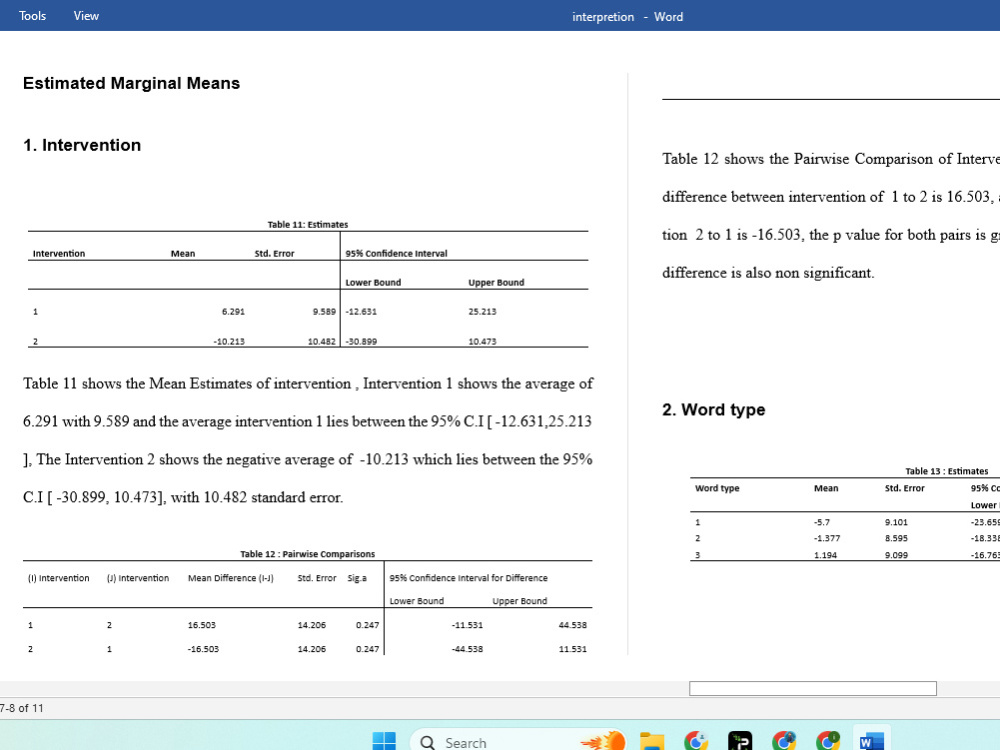Click the horizontal scrollbar at page bottom
Viewport: 1000px width, 750px height.
coord(812,688)
